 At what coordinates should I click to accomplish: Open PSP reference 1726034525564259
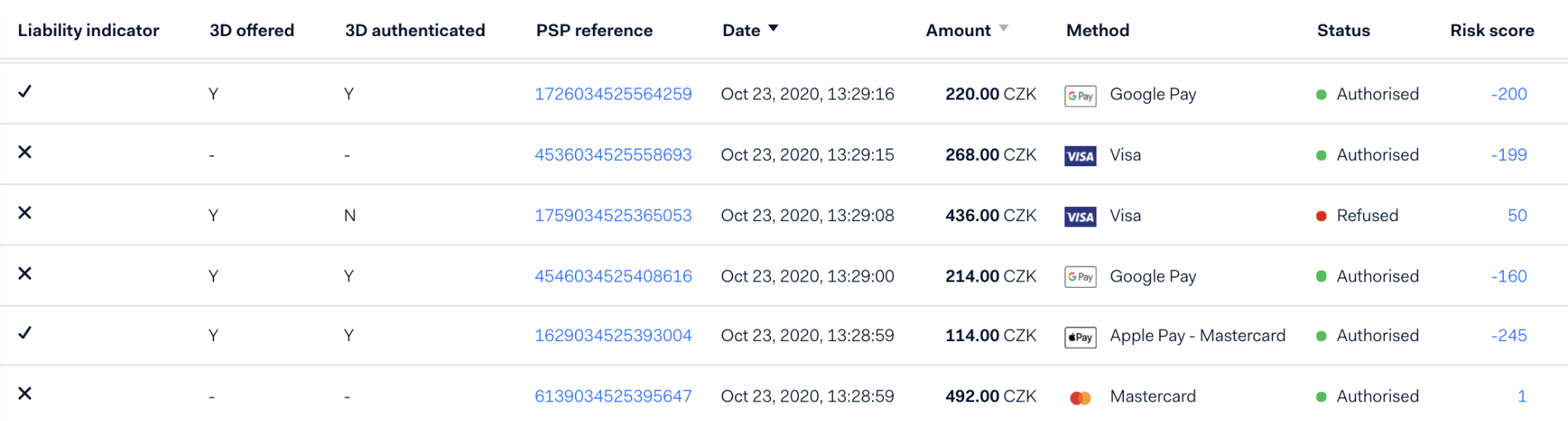[613, 94]
